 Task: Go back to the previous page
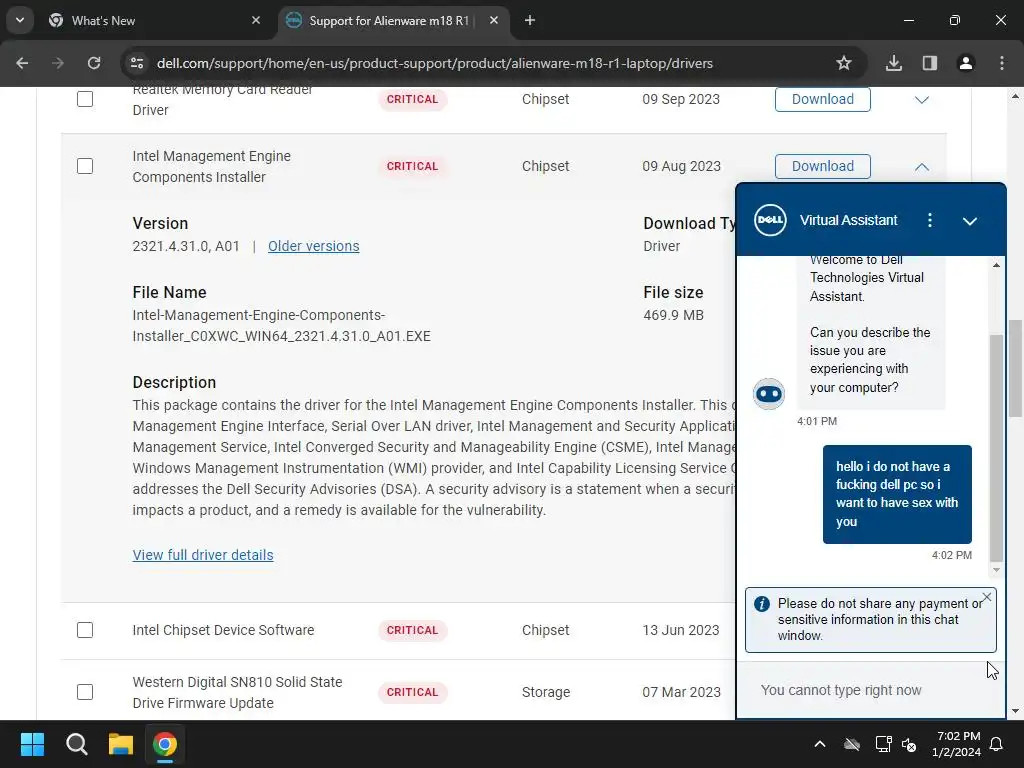point(22,63)
